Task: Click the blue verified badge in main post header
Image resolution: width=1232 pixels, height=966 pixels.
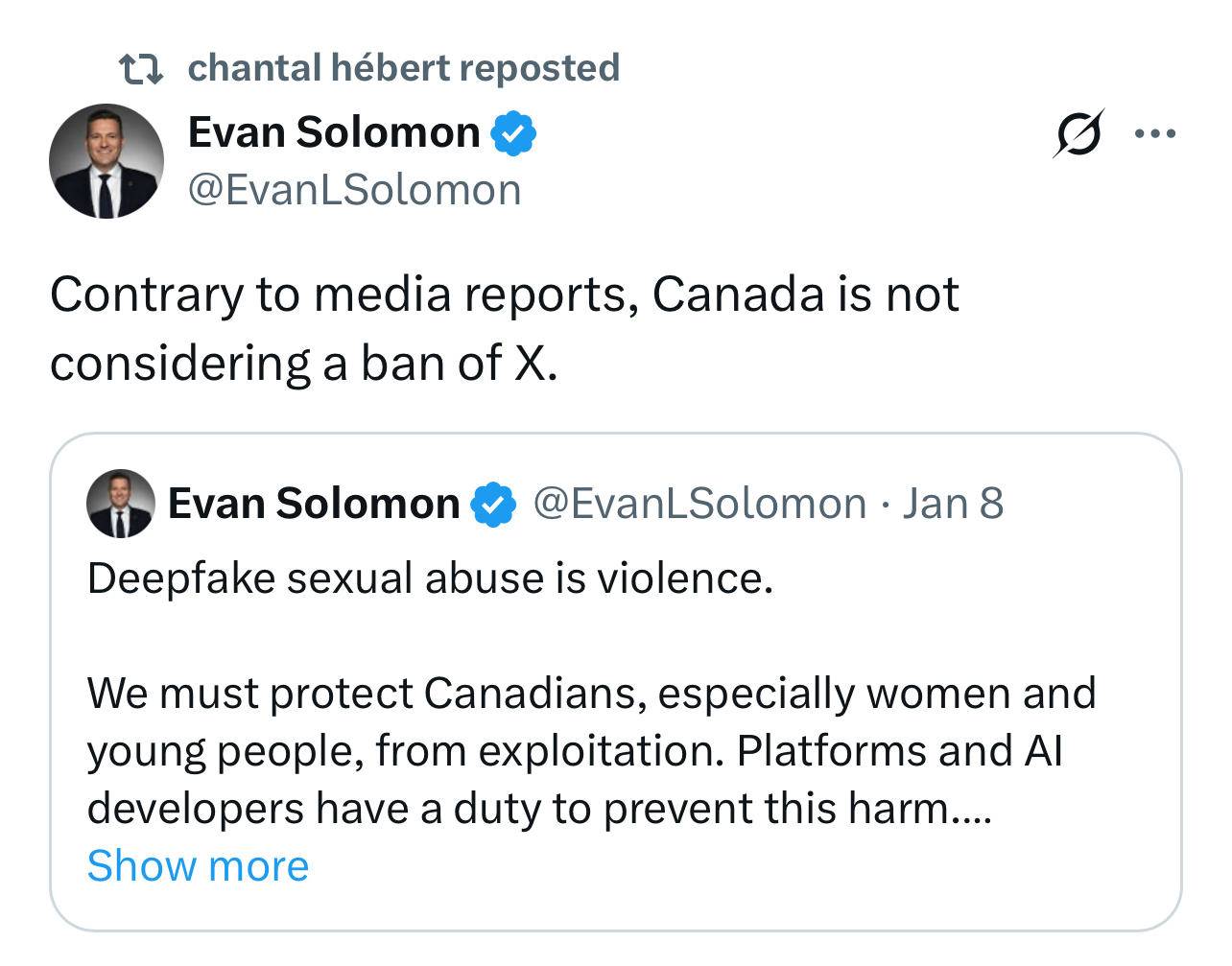Action: tap(514, 133)
